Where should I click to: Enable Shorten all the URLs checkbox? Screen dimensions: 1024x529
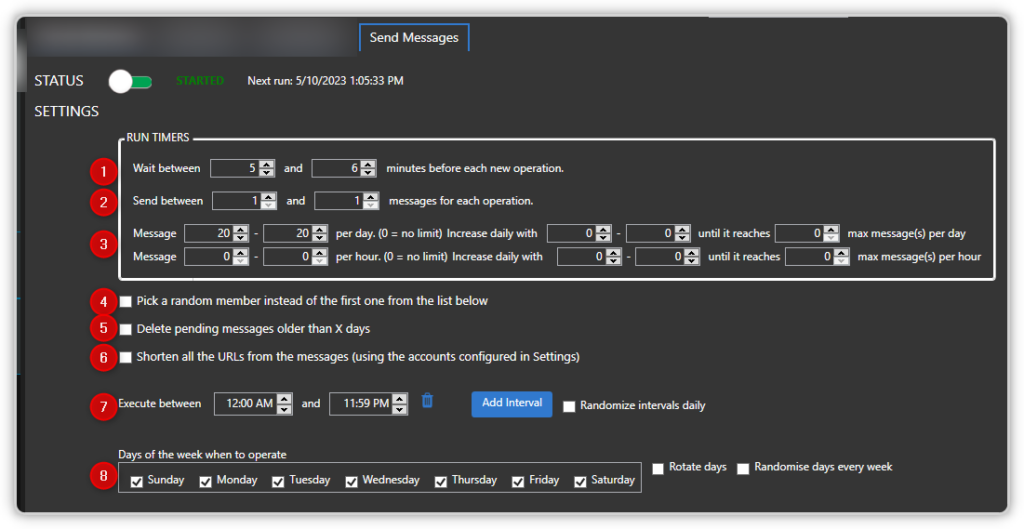125,357
